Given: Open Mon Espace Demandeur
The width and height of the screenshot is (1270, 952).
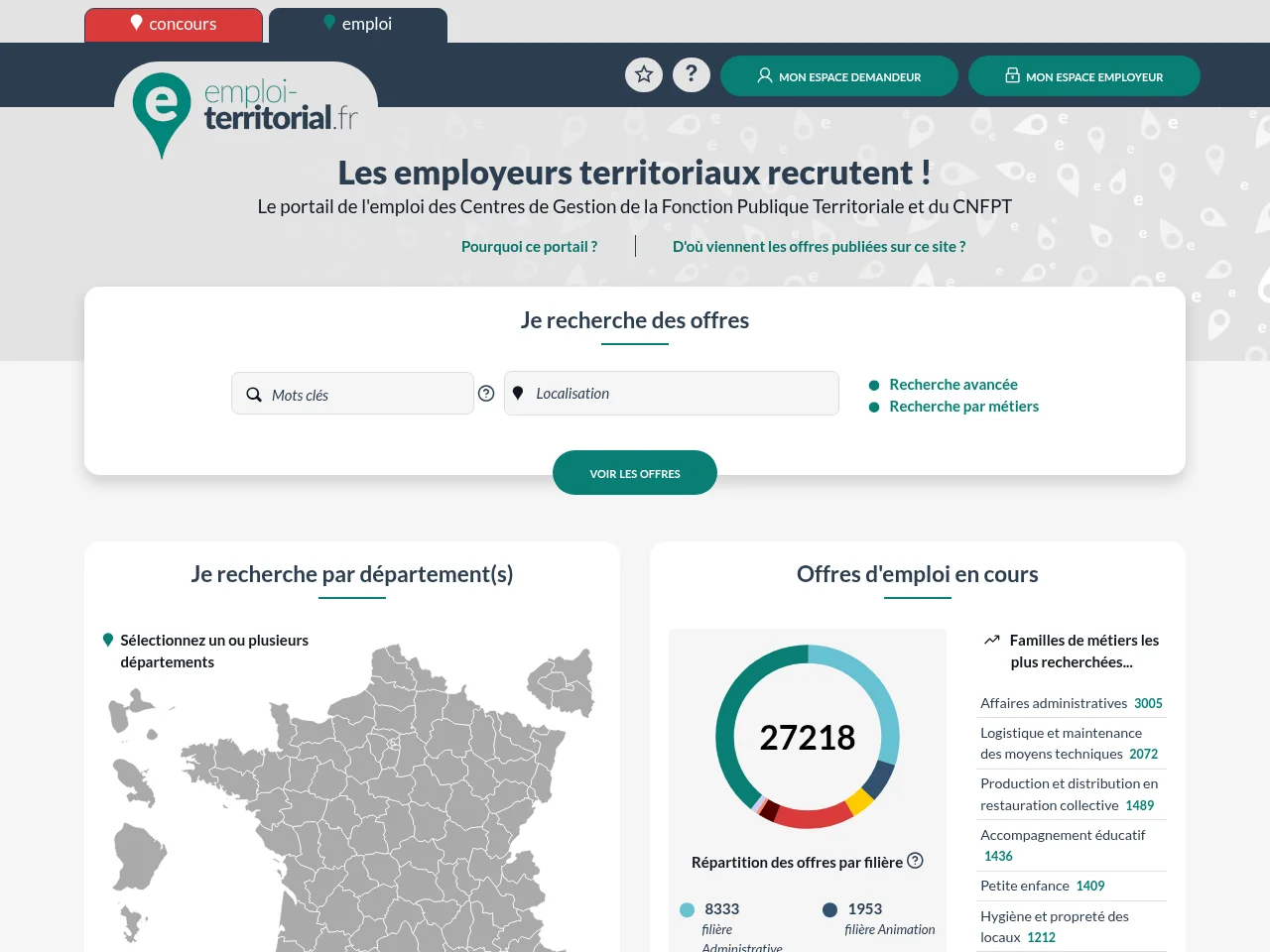Looking at the screenshot, I should 839,76.
